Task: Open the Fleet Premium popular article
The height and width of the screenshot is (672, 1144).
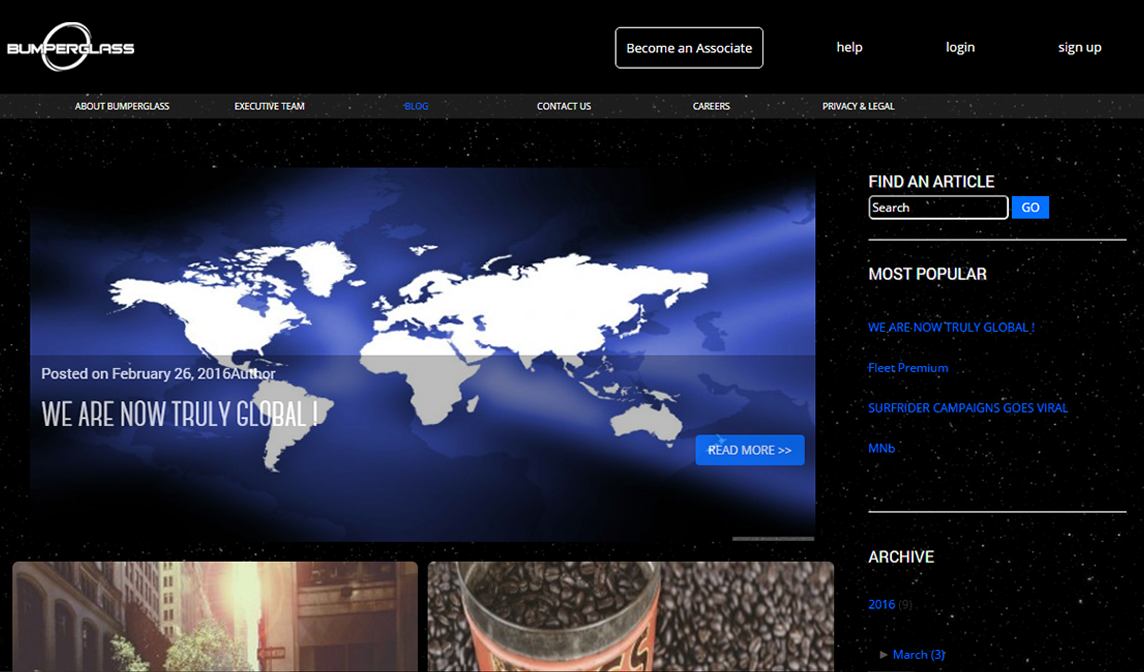Action: [x=908, y=368]
